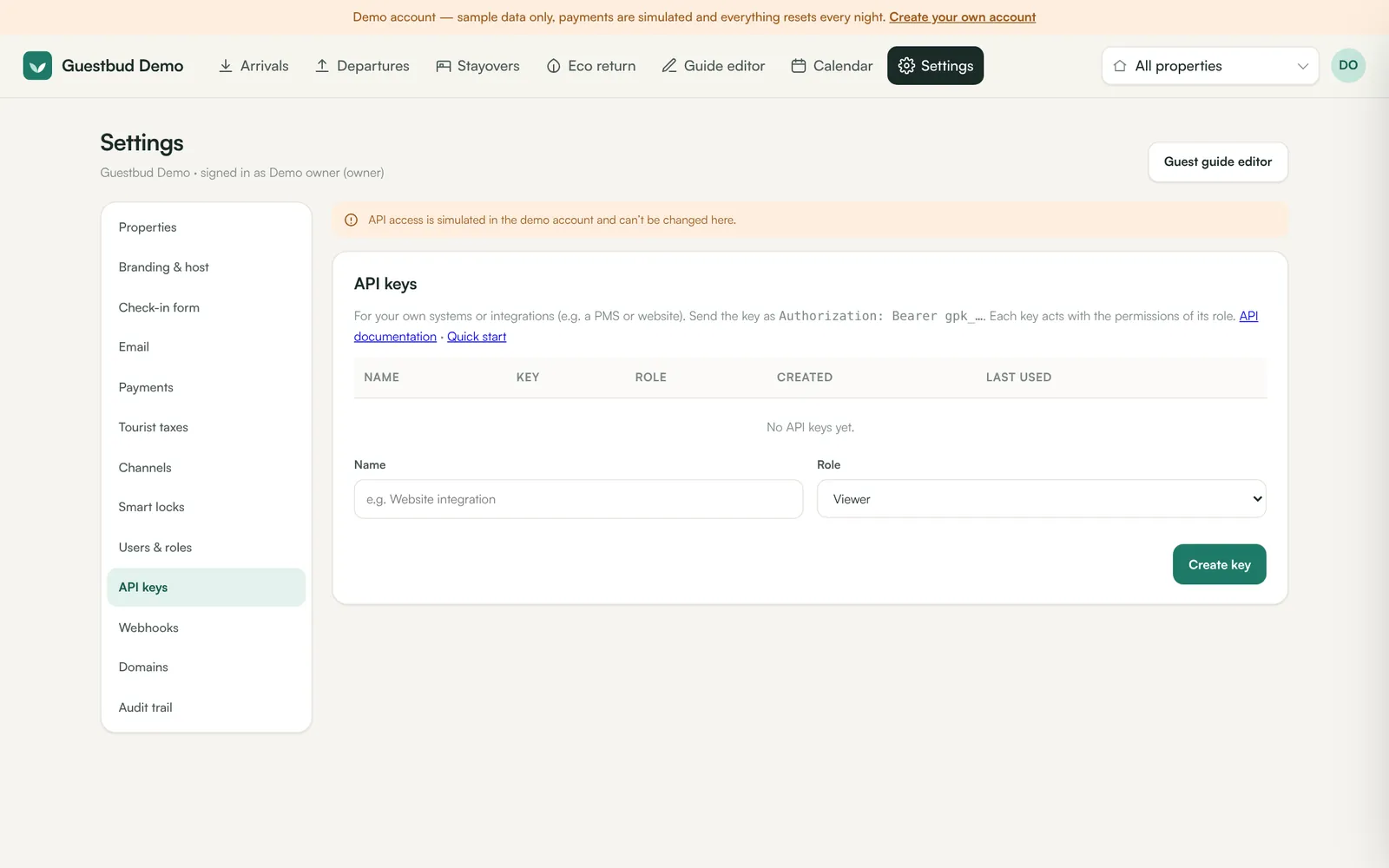Click the info icon in API access notice
Screen dimensions: 1389x868
coord(352,220)
